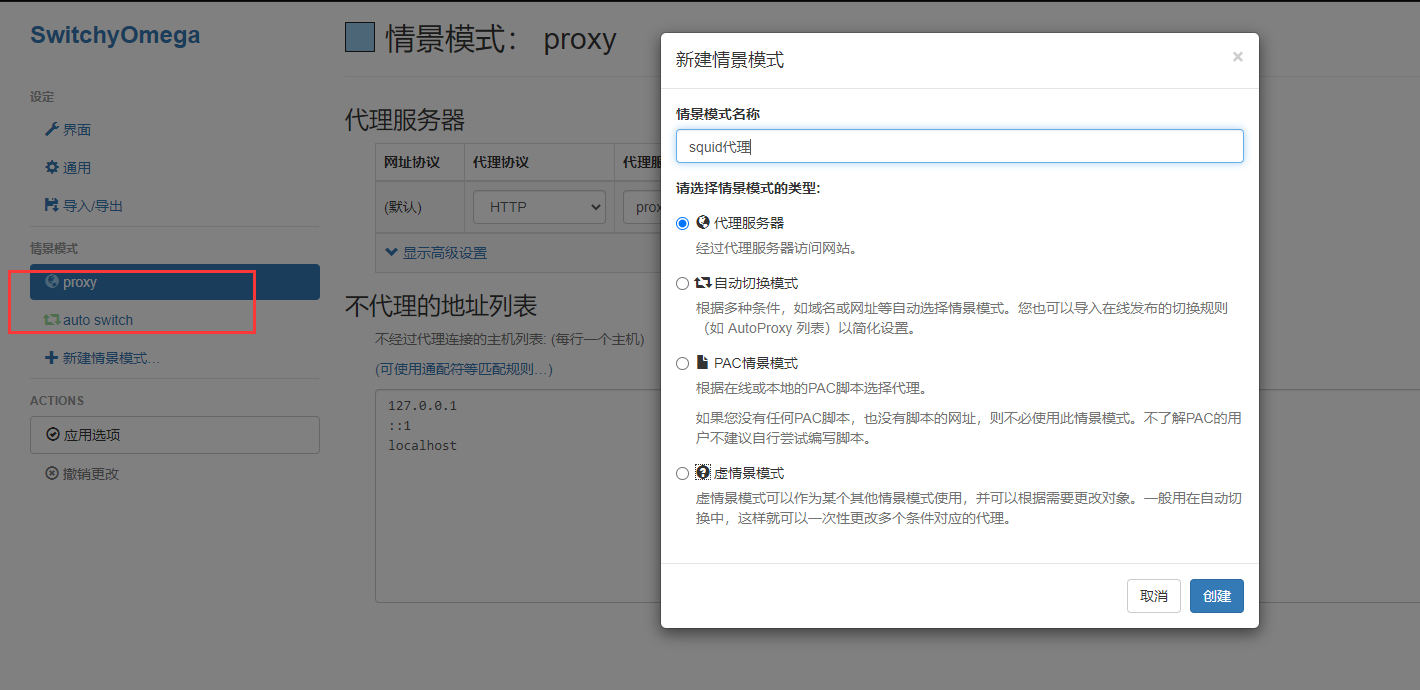Click the flag icon beside 导入/导出
The image size is (1420, 690).
click(52, 205)
